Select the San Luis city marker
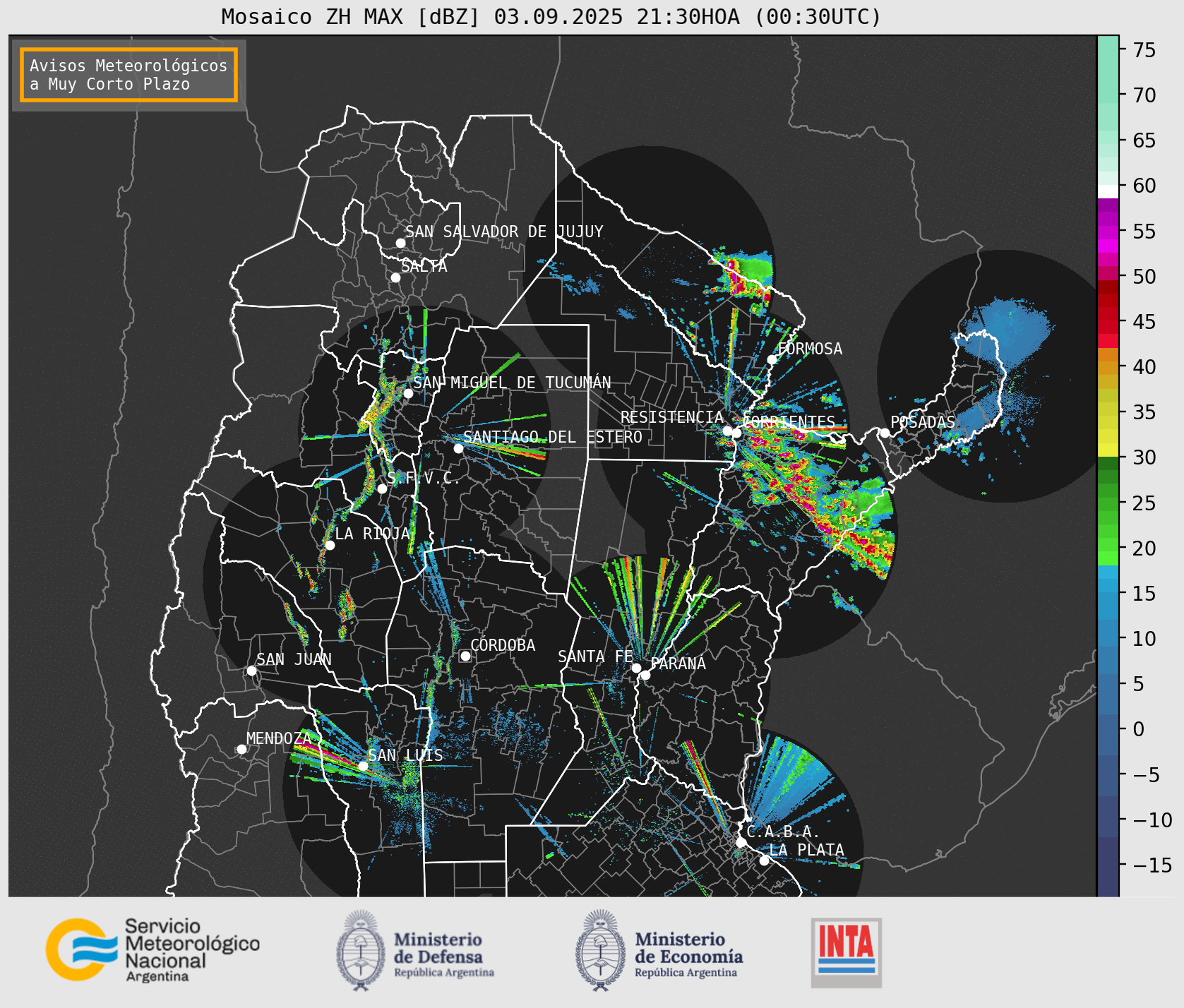Image resolution: width=1184 pixels, height=1008 pixels. click(x=363, y=766)
